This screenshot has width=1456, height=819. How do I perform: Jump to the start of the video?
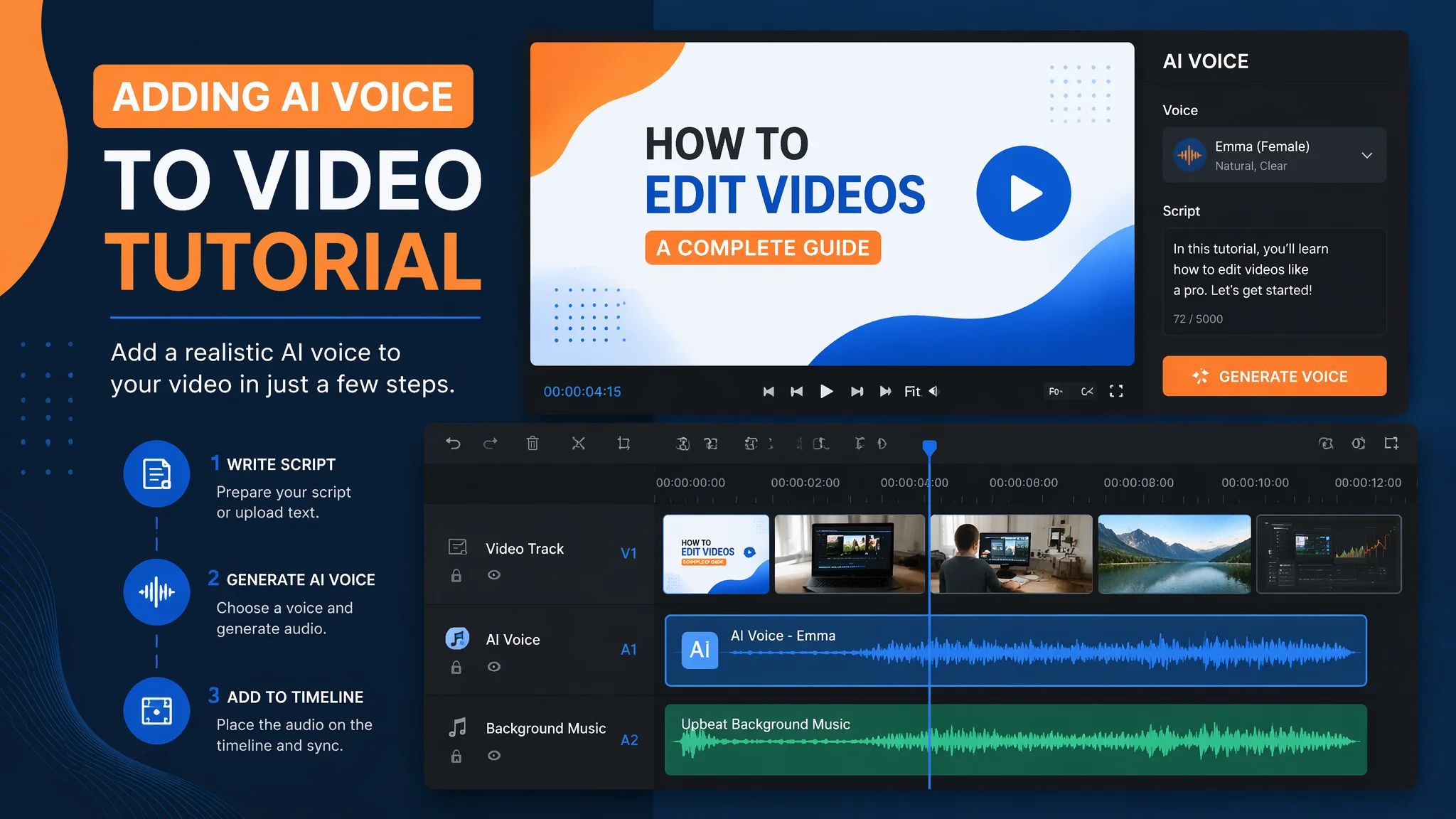click(x=769, y=391)
